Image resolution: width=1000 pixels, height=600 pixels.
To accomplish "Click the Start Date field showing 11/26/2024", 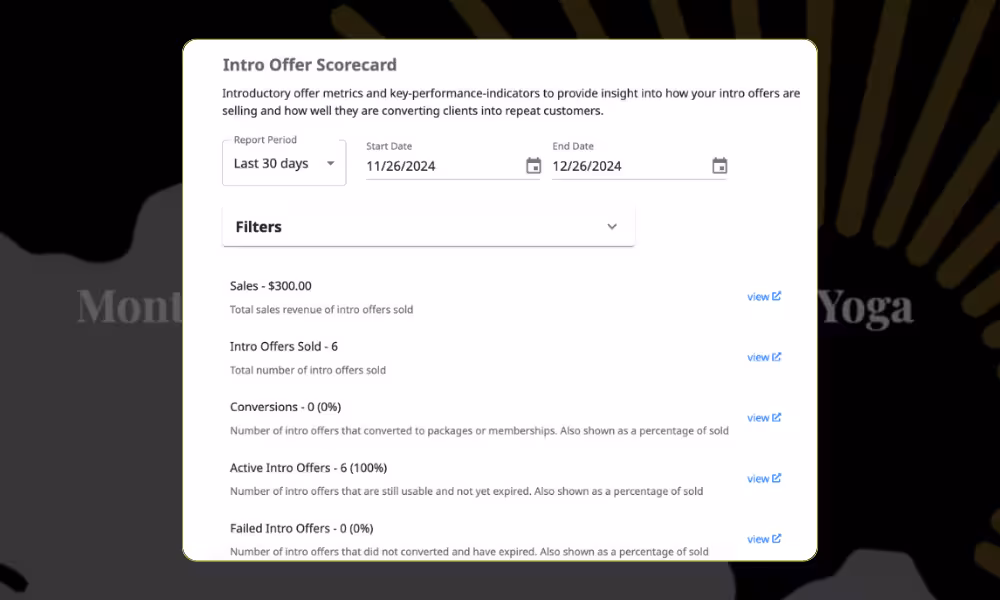I will 440,166.
